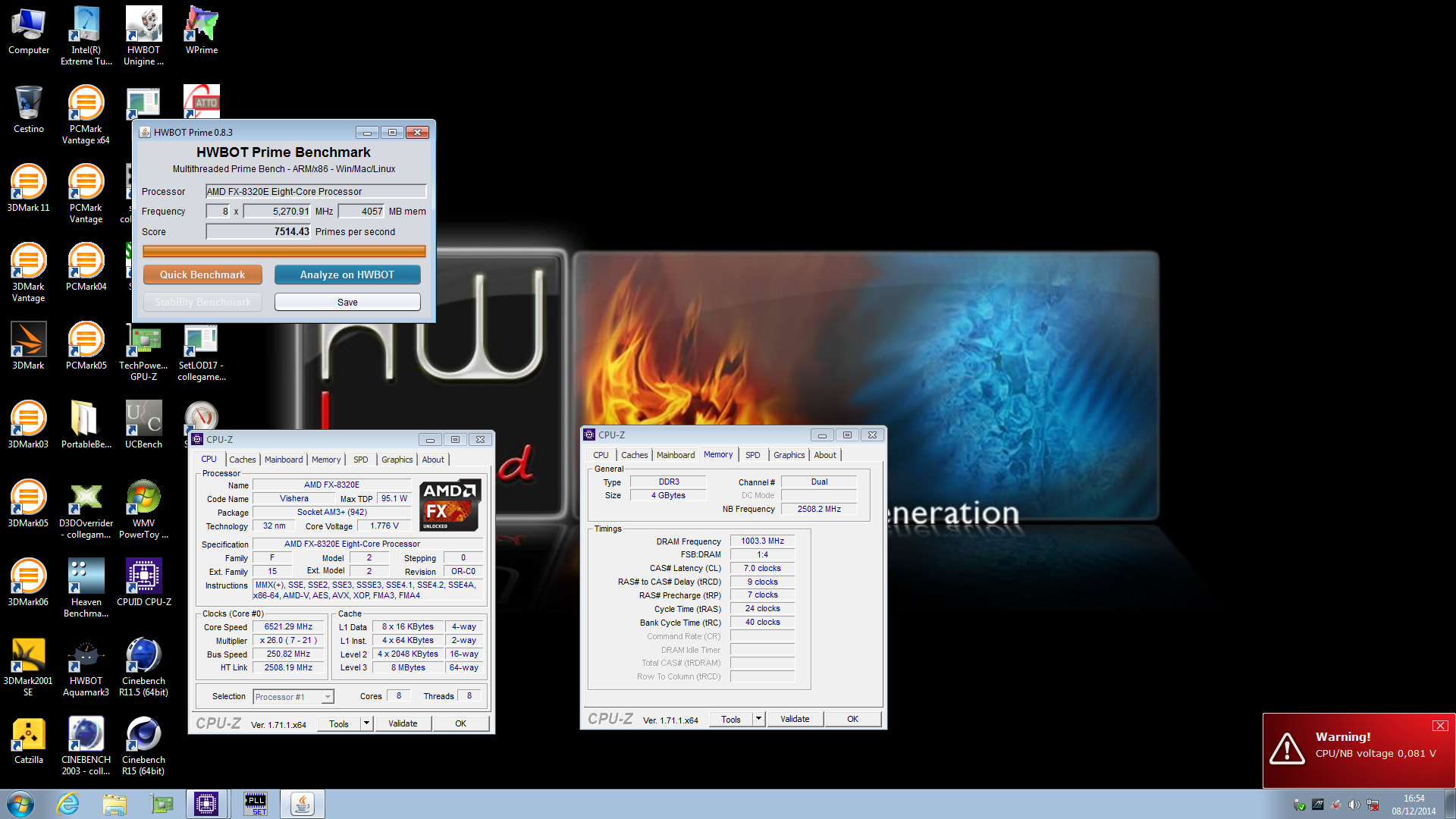The height and width of the screenshot is (819, 1456).
Task: Open Processor #1 selection dropdown
Action: click(x=293, y=697)
